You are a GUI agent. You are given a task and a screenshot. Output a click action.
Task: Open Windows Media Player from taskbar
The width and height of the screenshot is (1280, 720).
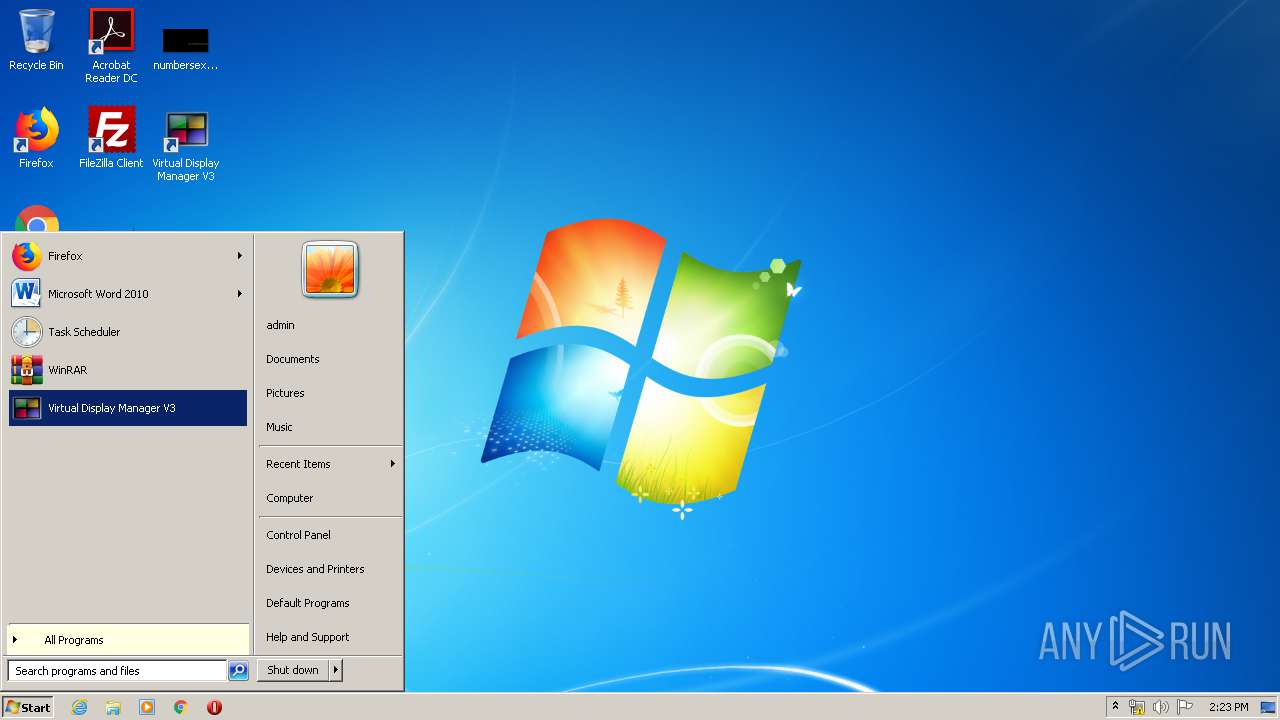pos(147,707)
